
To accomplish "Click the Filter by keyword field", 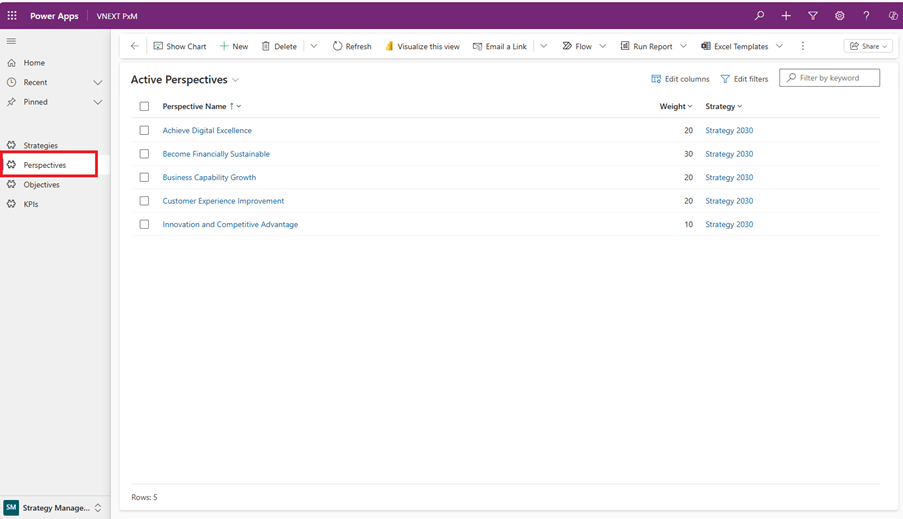I will pyautogui.click(x=829, y=78).
